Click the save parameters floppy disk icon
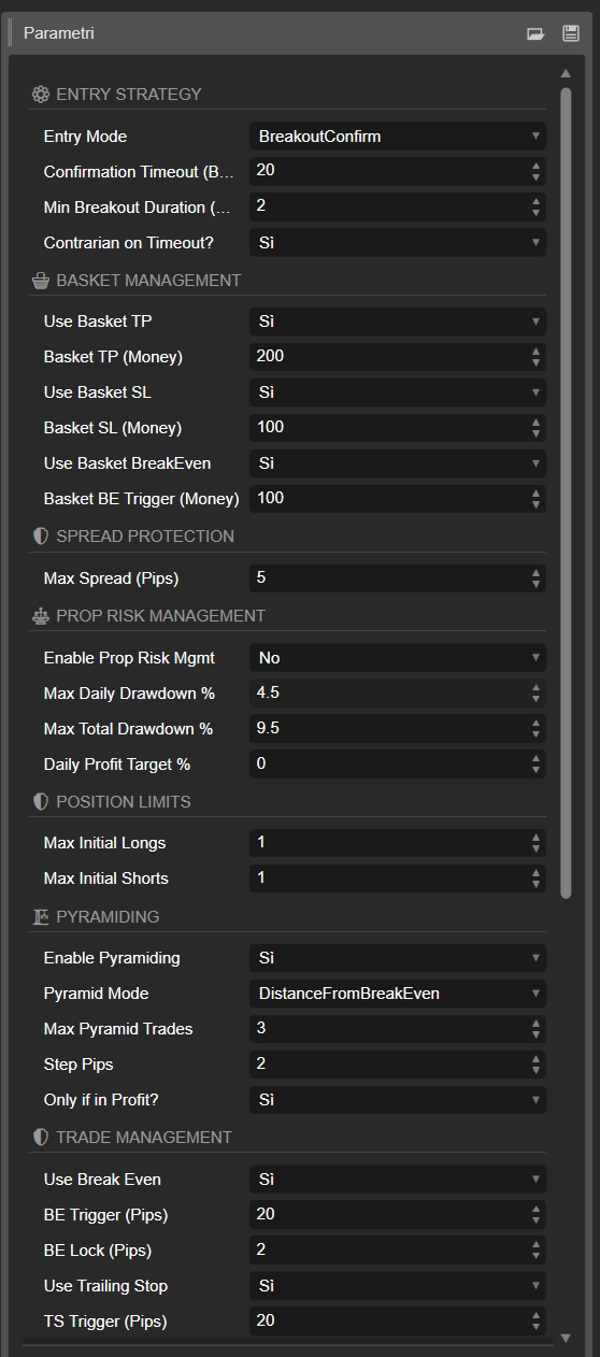Viewport: 600px width, 1357px height. point(571,33)
